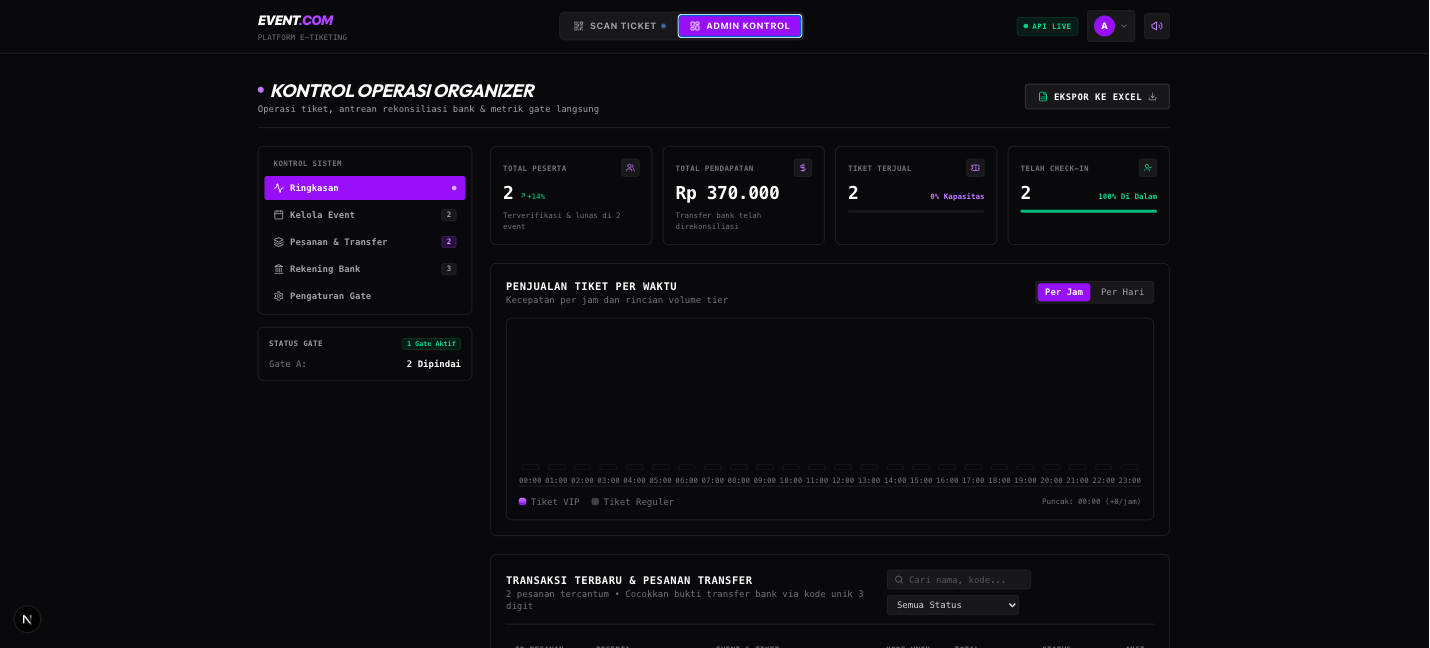Open Pengaturan Gate menu item

(365, 296)
